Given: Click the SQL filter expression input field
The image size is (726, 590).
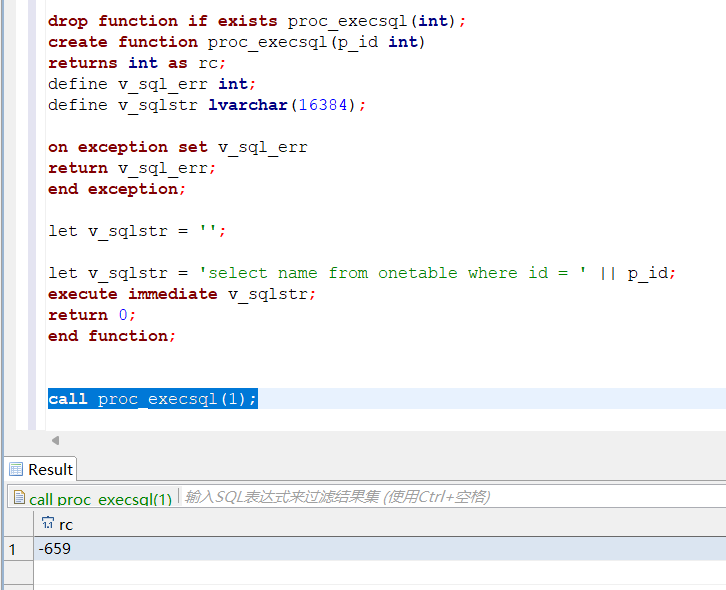Looking at the screenshot, I should click(454, 497).
